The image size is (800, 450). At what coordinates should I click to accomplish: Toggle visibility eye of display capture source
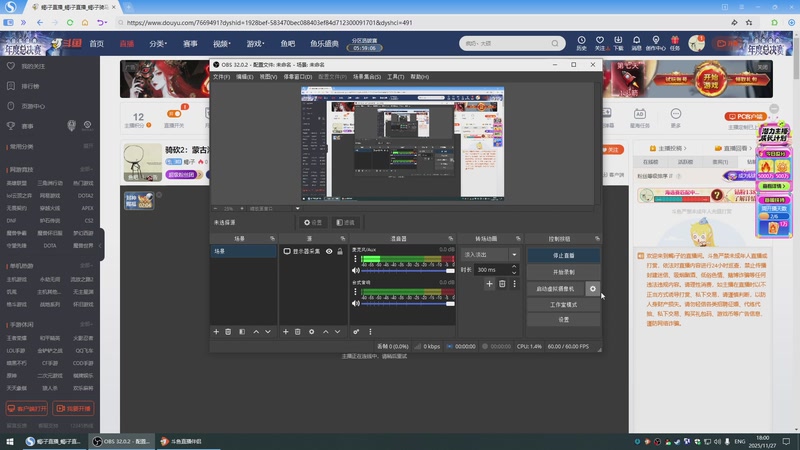(329, 251)
